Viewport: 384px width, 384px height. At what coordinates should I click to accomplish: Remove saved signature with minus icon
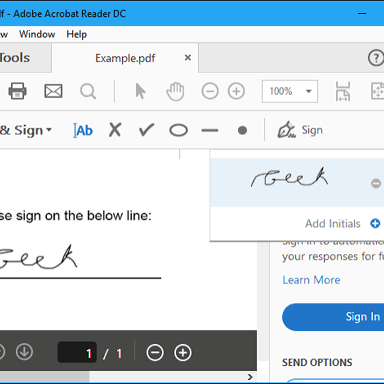coord(376,183)
